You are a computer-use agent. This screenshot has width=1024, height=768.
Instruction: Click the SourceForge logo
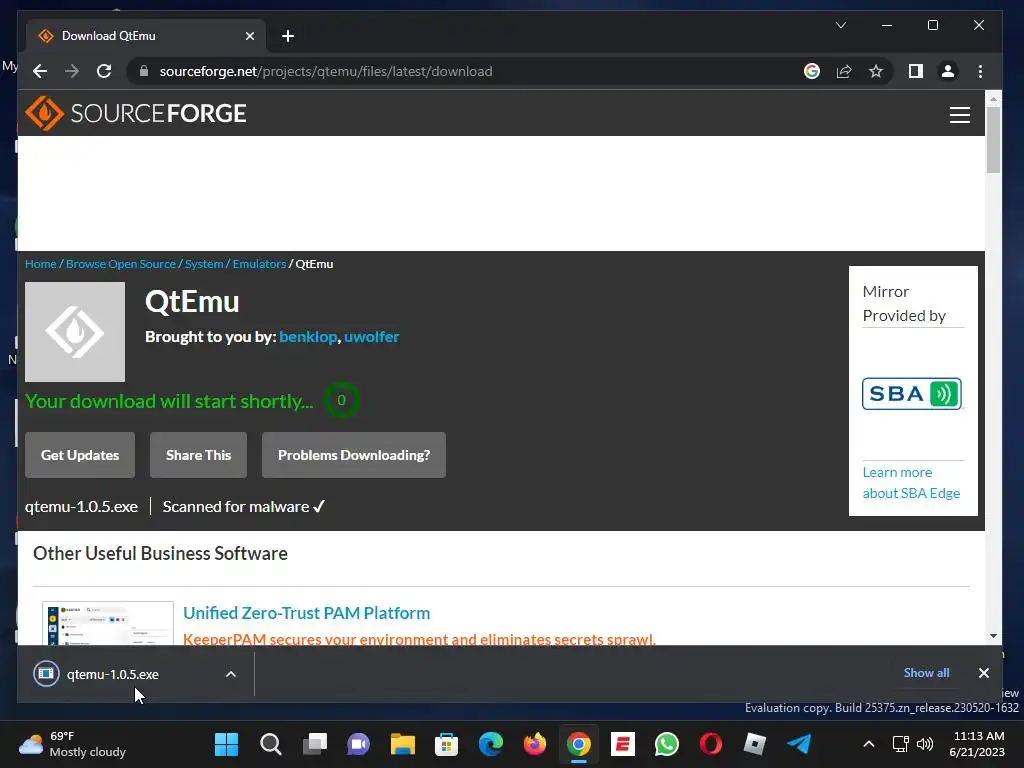click(136, 113)
